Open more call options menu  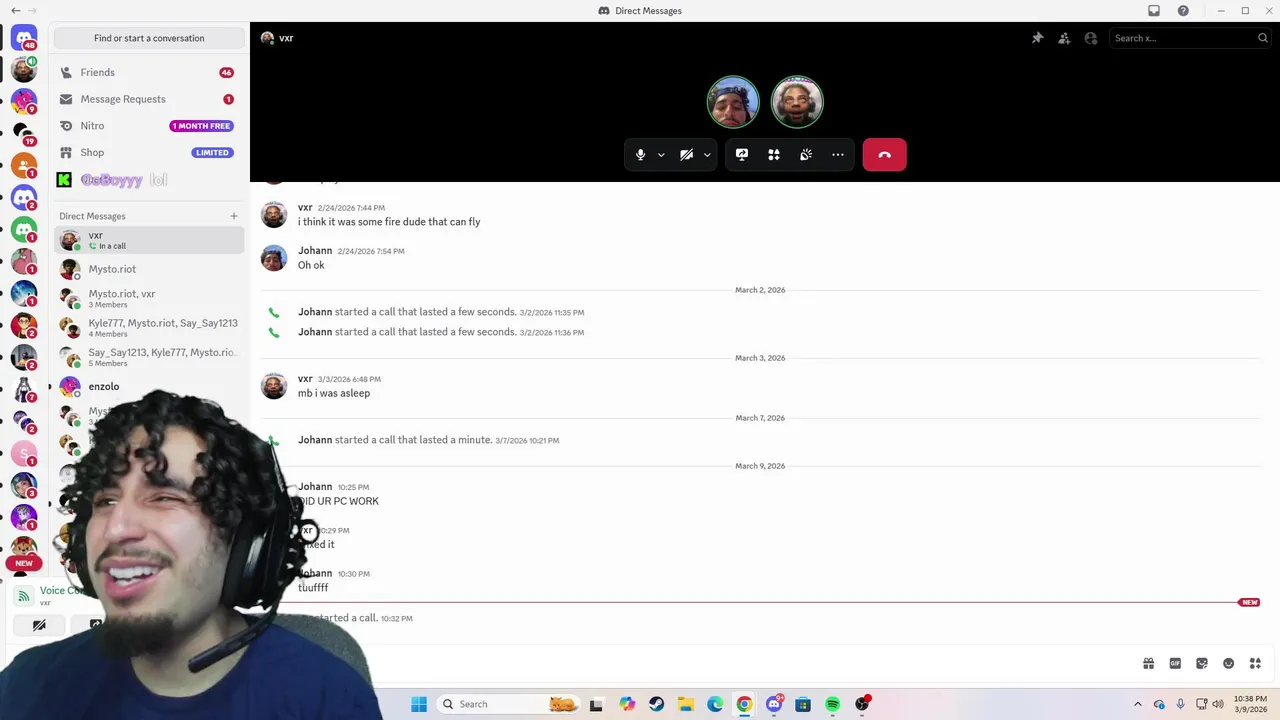coord(838,155)
